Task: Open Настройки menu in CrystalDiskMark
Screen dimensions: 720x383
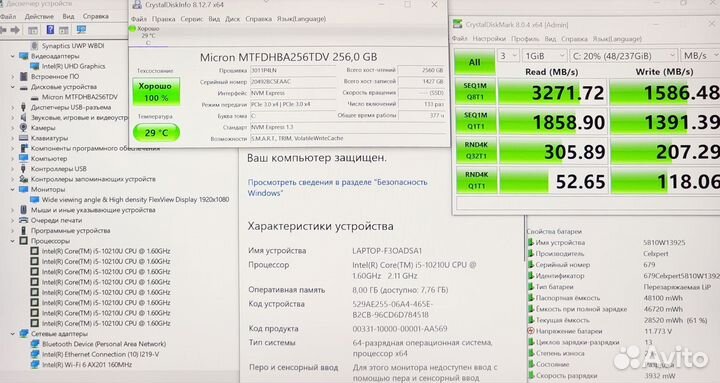Action: coord(489,39)
